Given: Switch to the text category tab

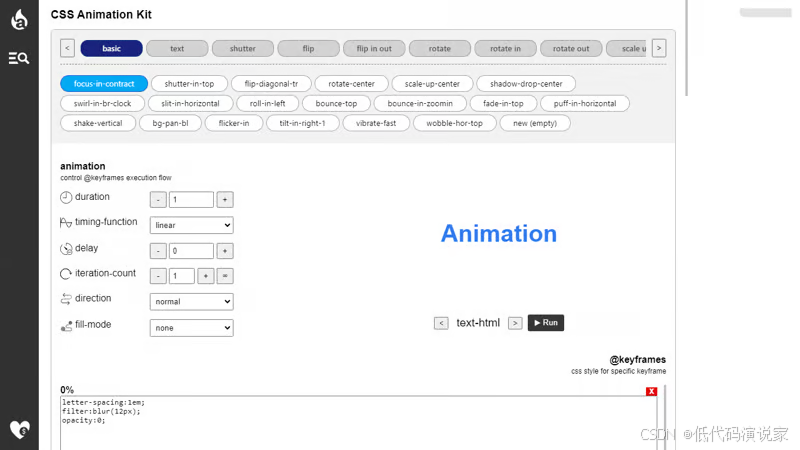Looking at the screenshot, I should point(177,48).
